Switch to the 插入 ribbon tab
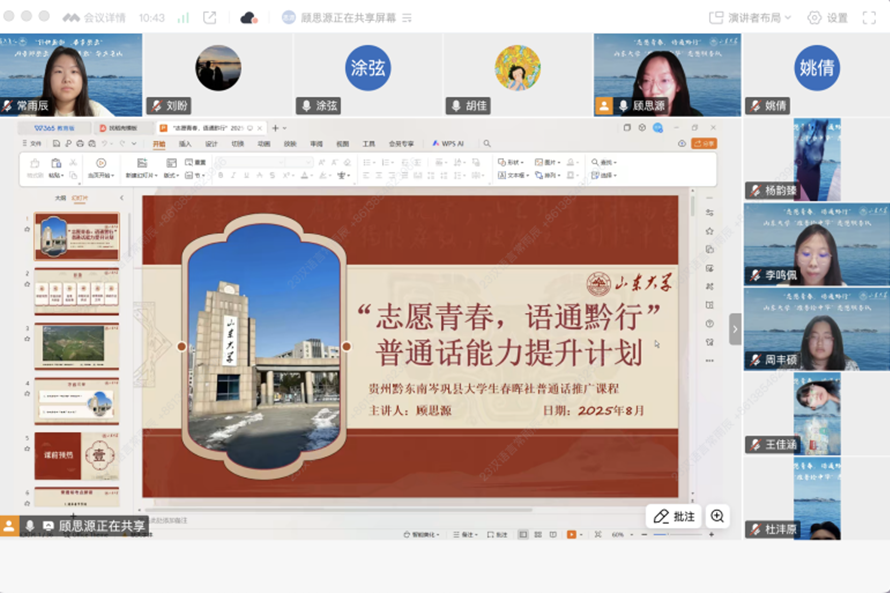The height and width of the screenshot is (593, 890). (185, 144)
